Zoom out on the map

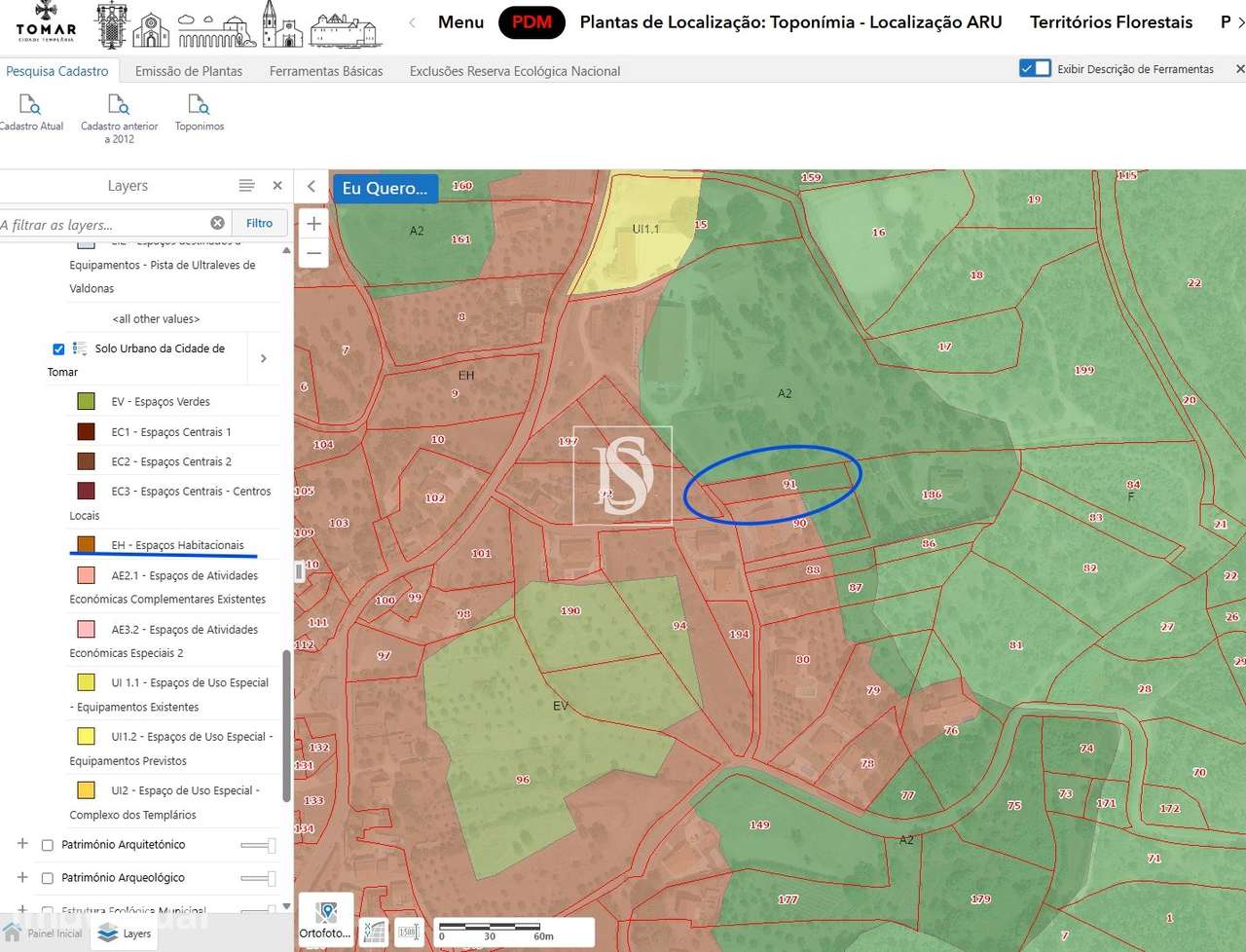point(313,253)
